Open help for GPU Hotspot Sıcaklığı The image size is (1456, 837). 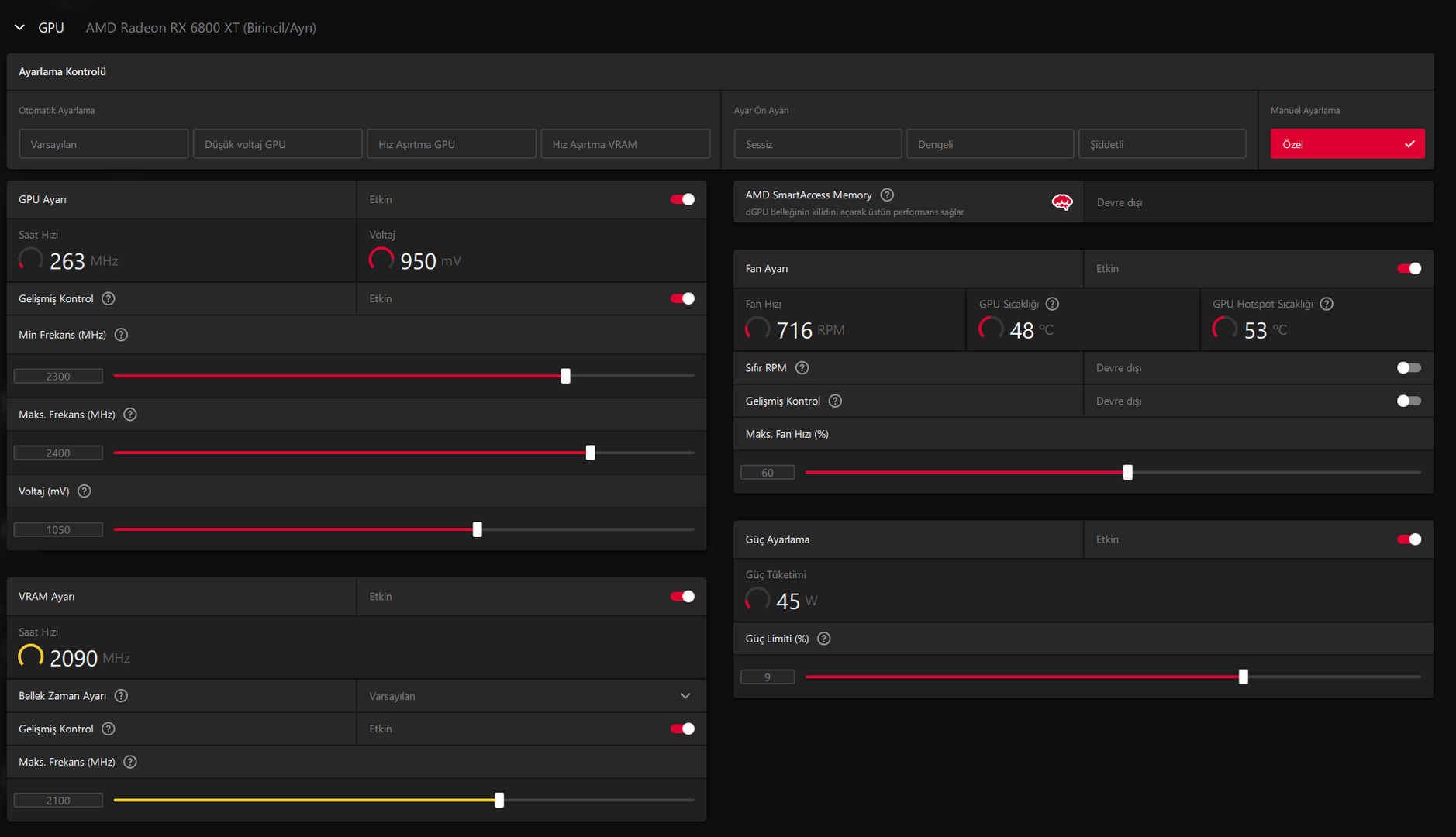pyautogui.click(x=1327, y=304)
